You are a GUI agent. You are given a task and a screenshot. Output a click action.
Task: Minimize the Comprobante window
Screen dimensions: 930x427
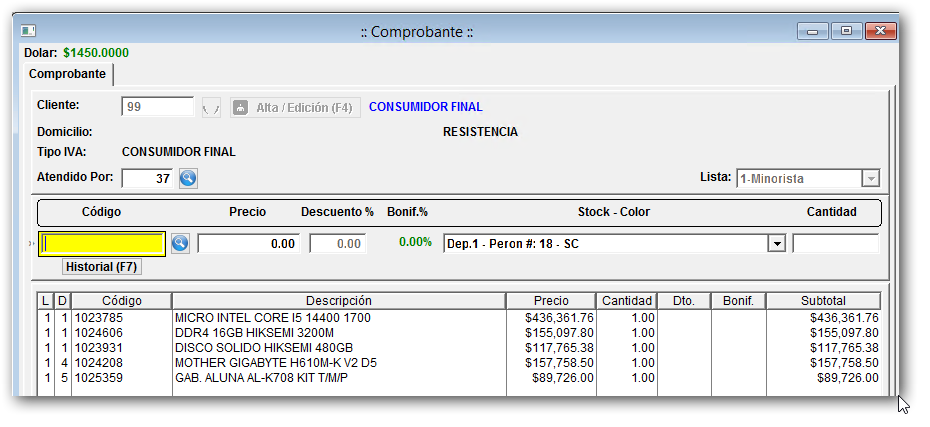816,31
